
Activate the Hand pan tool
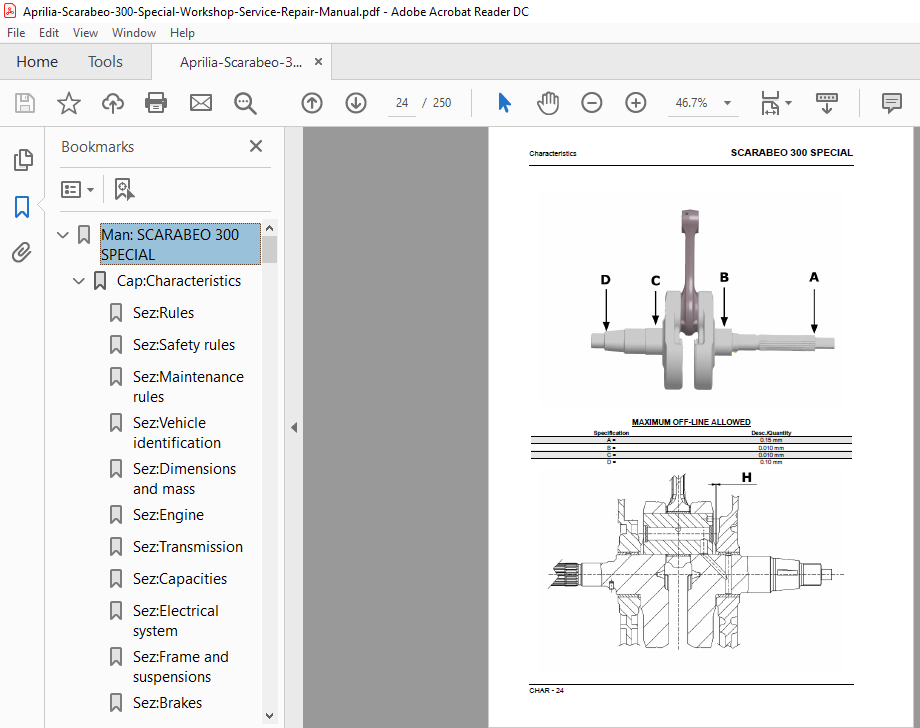point(548,103)
